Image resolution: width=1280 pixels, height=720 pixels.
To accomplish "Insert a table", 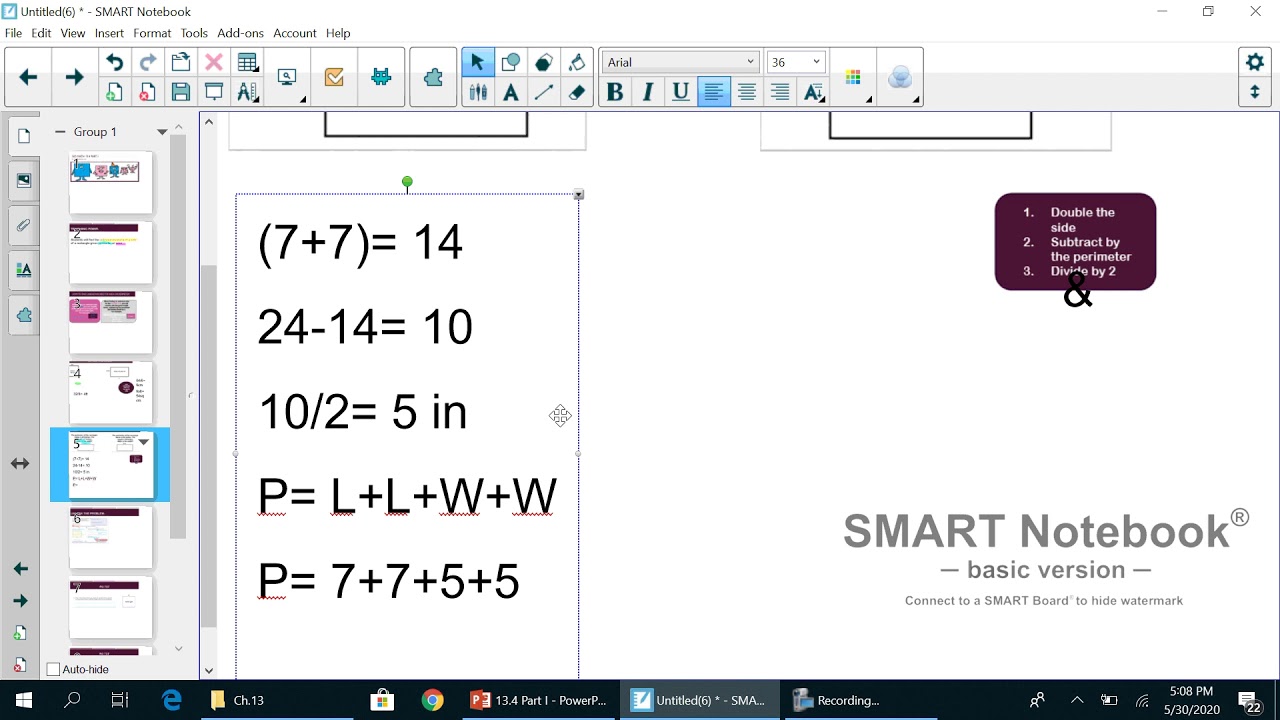I will 247,63.
